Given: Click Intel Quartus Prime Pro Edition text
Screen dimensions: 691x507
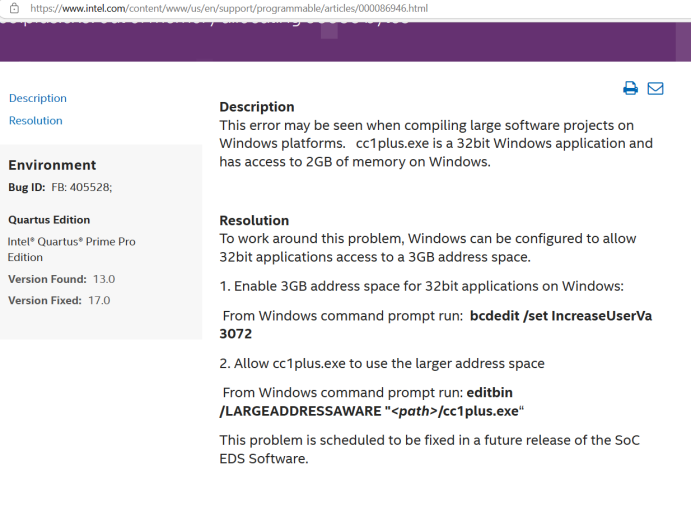Looking at the screenshot, I should coord(71,249).
